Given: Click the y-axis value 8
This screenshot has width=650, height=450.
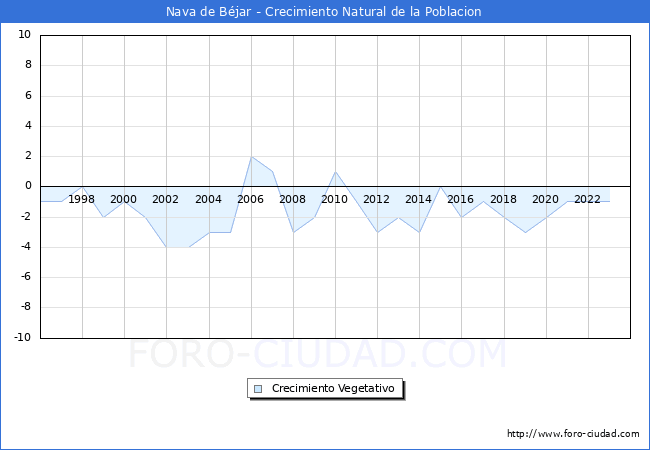Looking at the screenshot, I should tap(28, 65).
